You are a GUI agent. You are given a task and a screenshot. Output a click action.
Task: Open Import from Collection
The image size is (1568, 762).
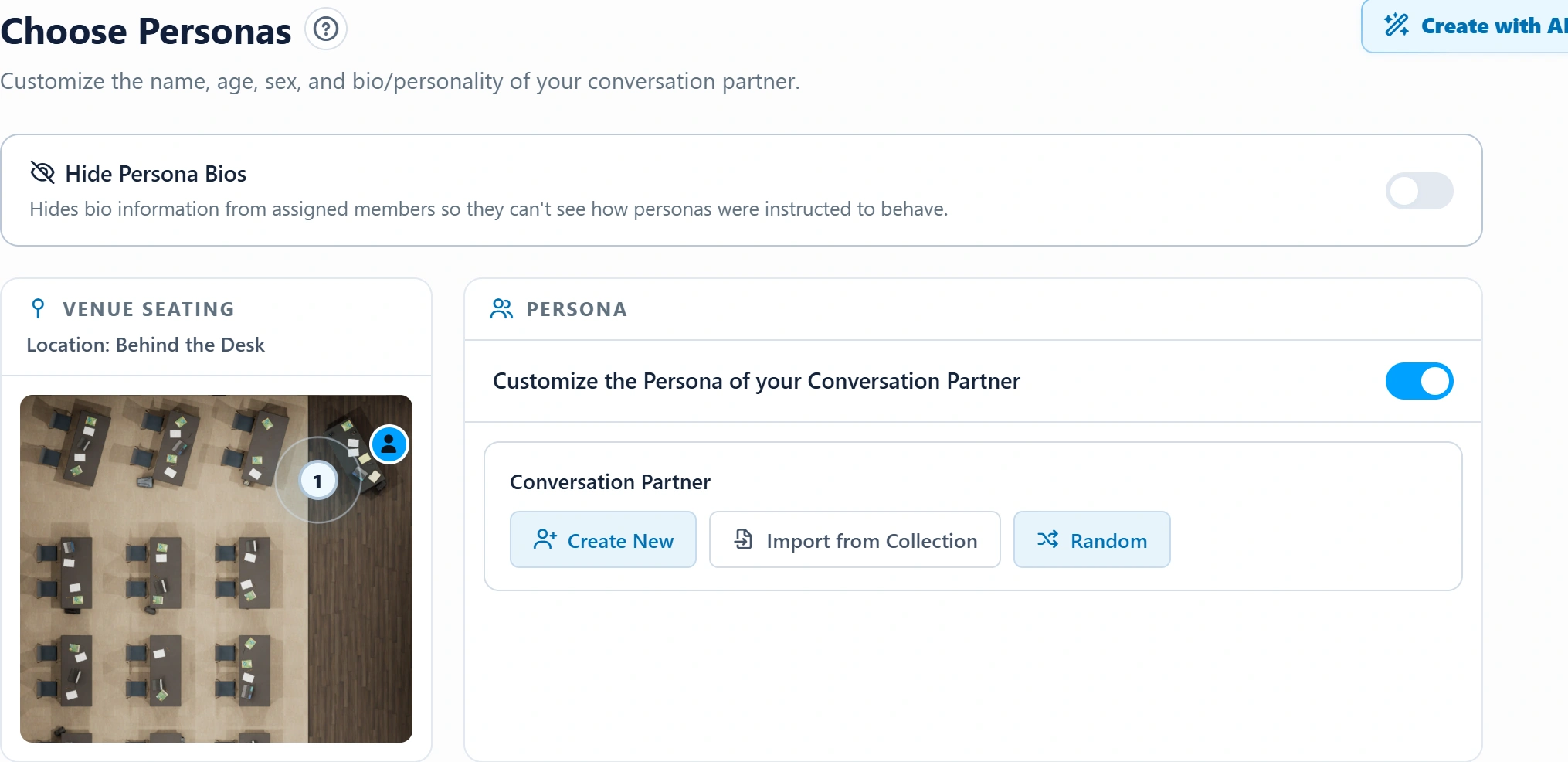click(855, 539)
